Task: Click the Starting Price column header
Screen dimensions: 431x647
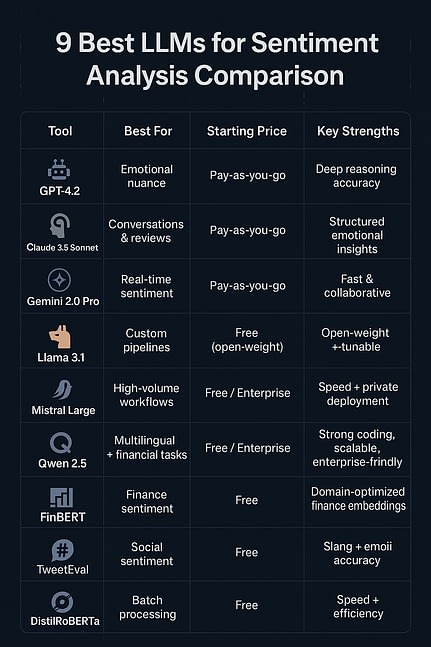Action: [247, 131]
